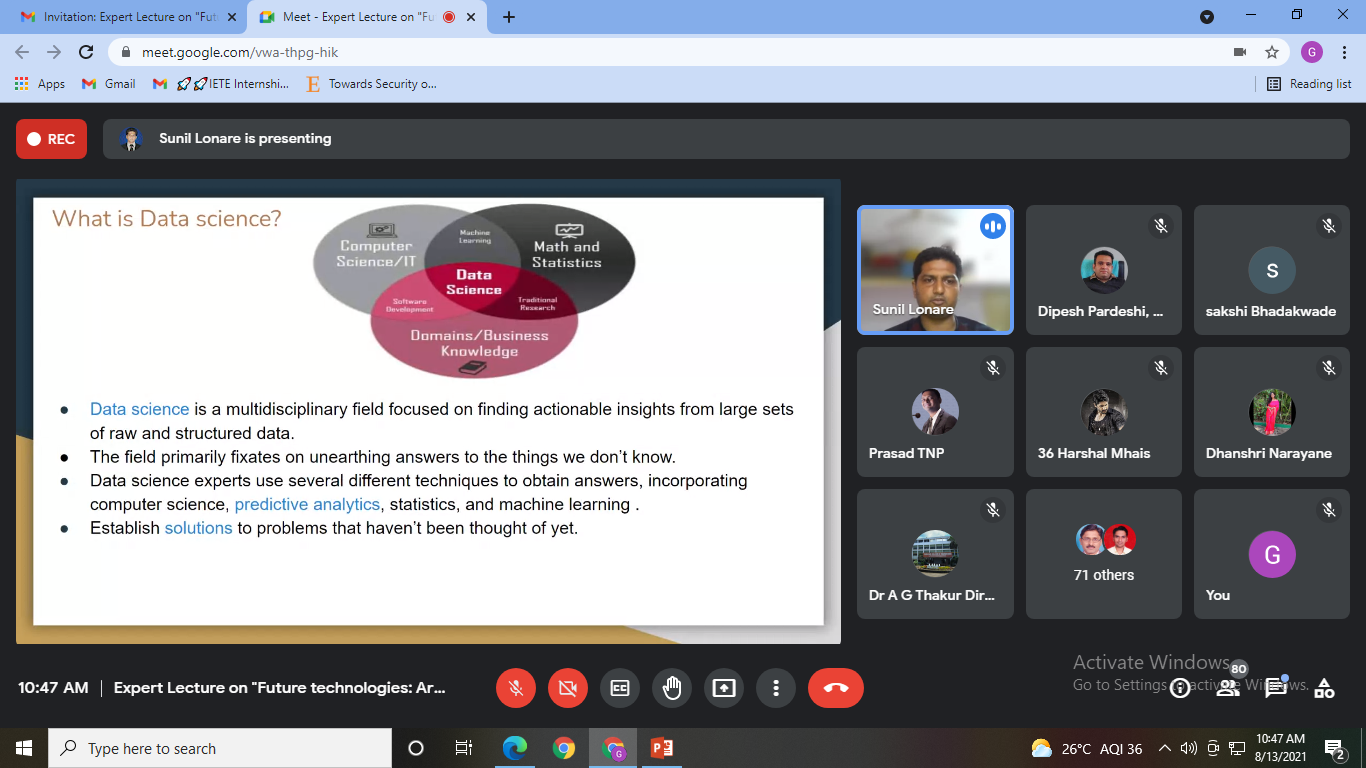The image size is (1366, 768).
Task: Open the chat with everyone panel
Action: (1276, 688)
